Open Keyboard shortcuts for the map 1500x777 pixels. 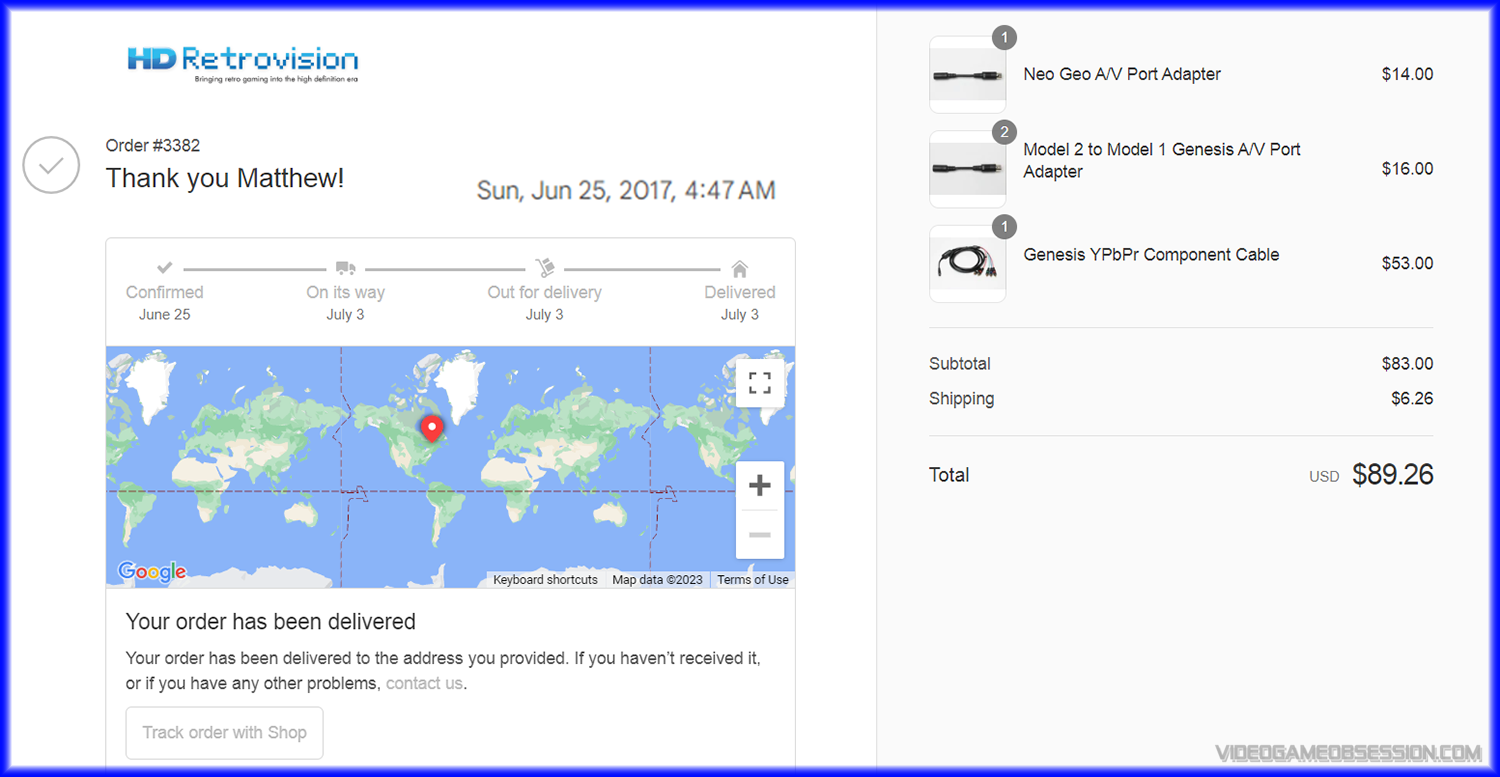click(x=545, y=580)
